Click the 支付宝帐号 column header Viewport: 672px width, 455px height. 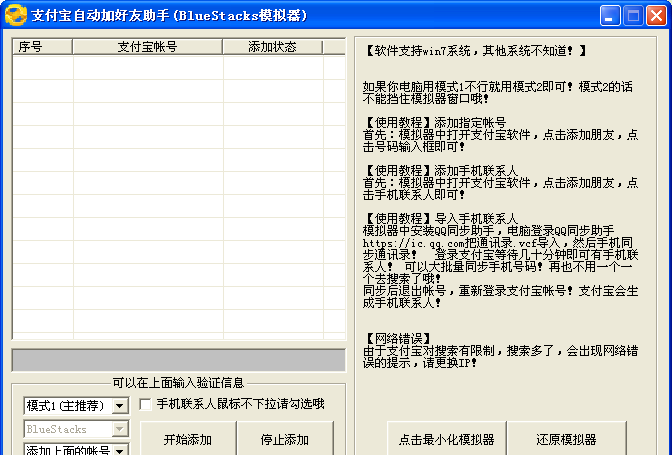point(147,47)
